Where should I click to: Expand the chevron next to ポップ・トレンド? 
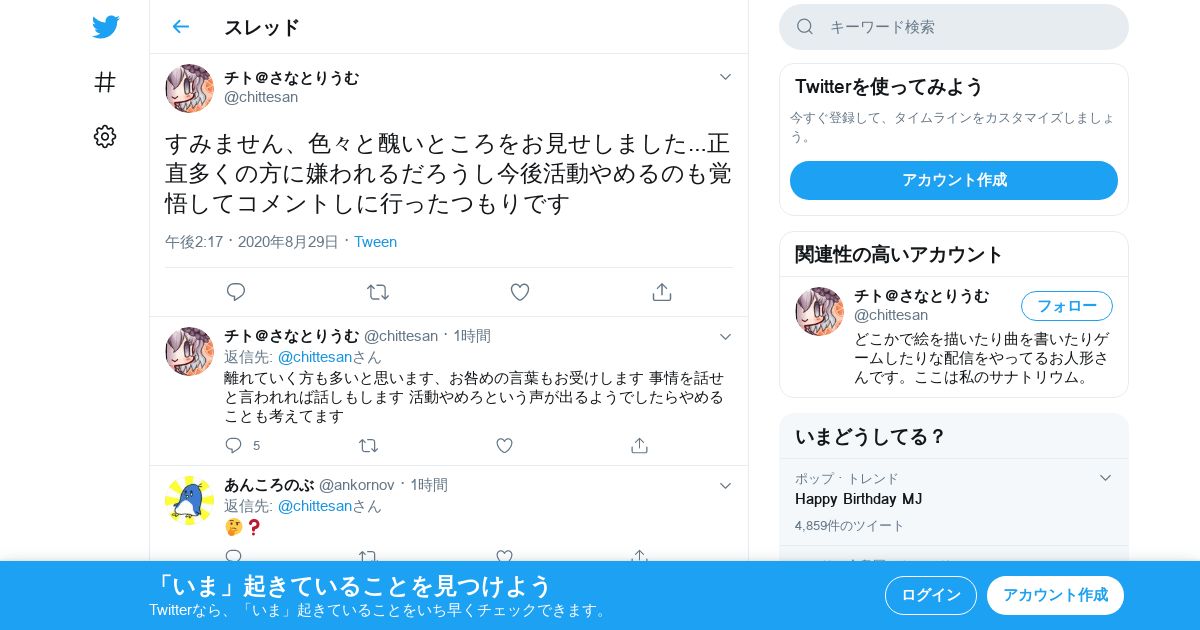point(1105,478)
